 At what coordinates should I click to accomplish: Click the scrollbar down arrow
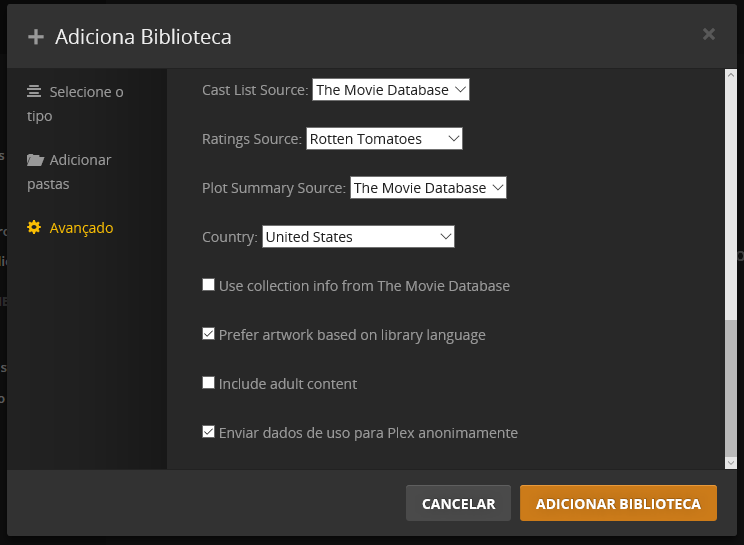(731, 461)
